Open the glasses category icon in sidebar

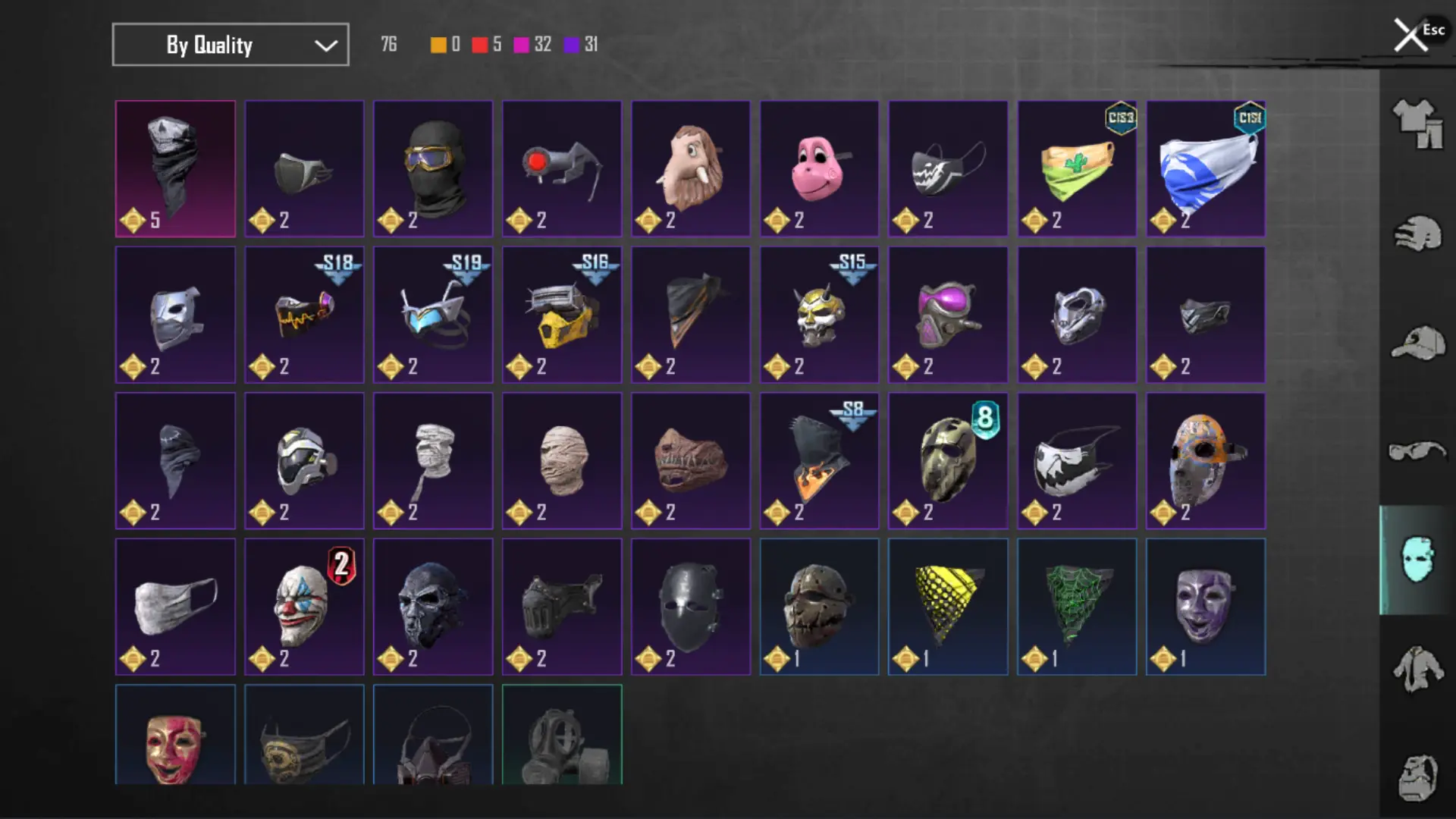[1417, 451]
